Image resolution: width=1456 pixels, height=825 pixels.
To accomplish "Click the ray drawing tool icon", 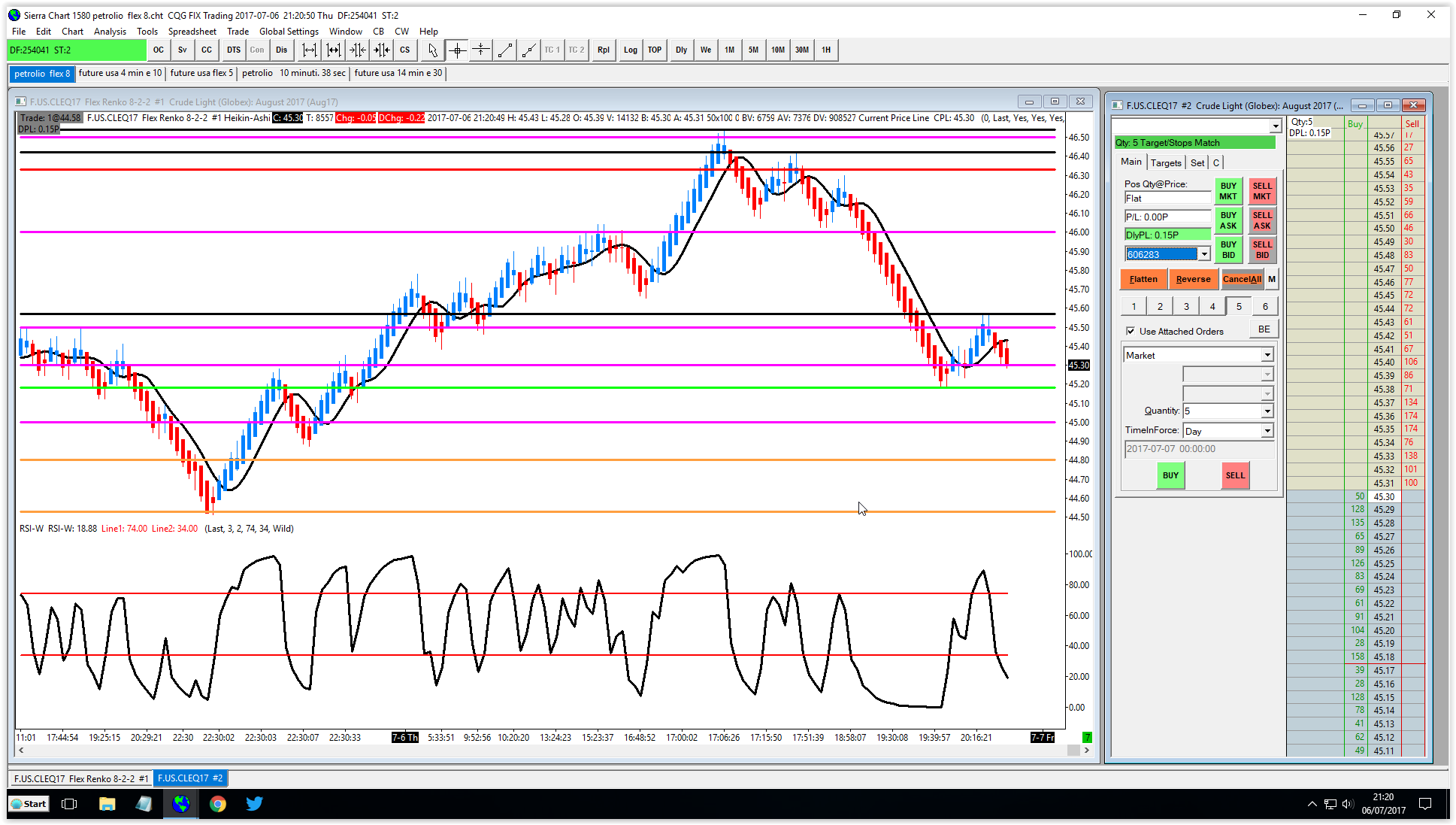I will [x=529, y=50].
